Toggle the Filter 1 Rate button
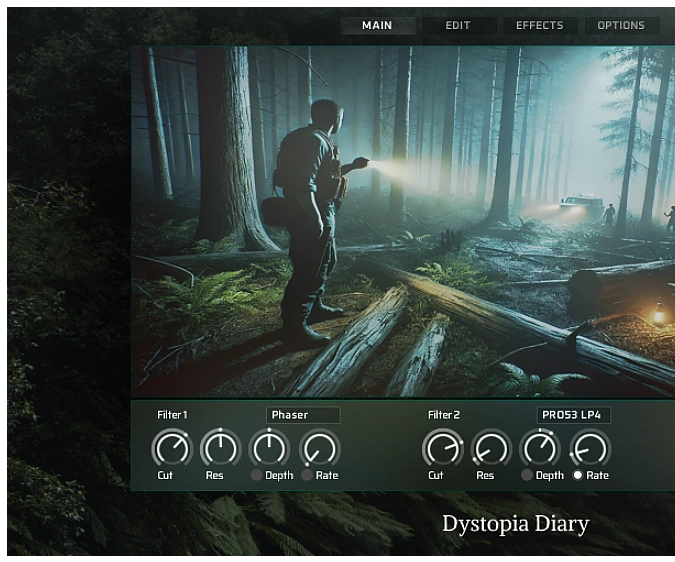Image resolution: width=675 pixels, height=562 pixels. coord(307,476)
